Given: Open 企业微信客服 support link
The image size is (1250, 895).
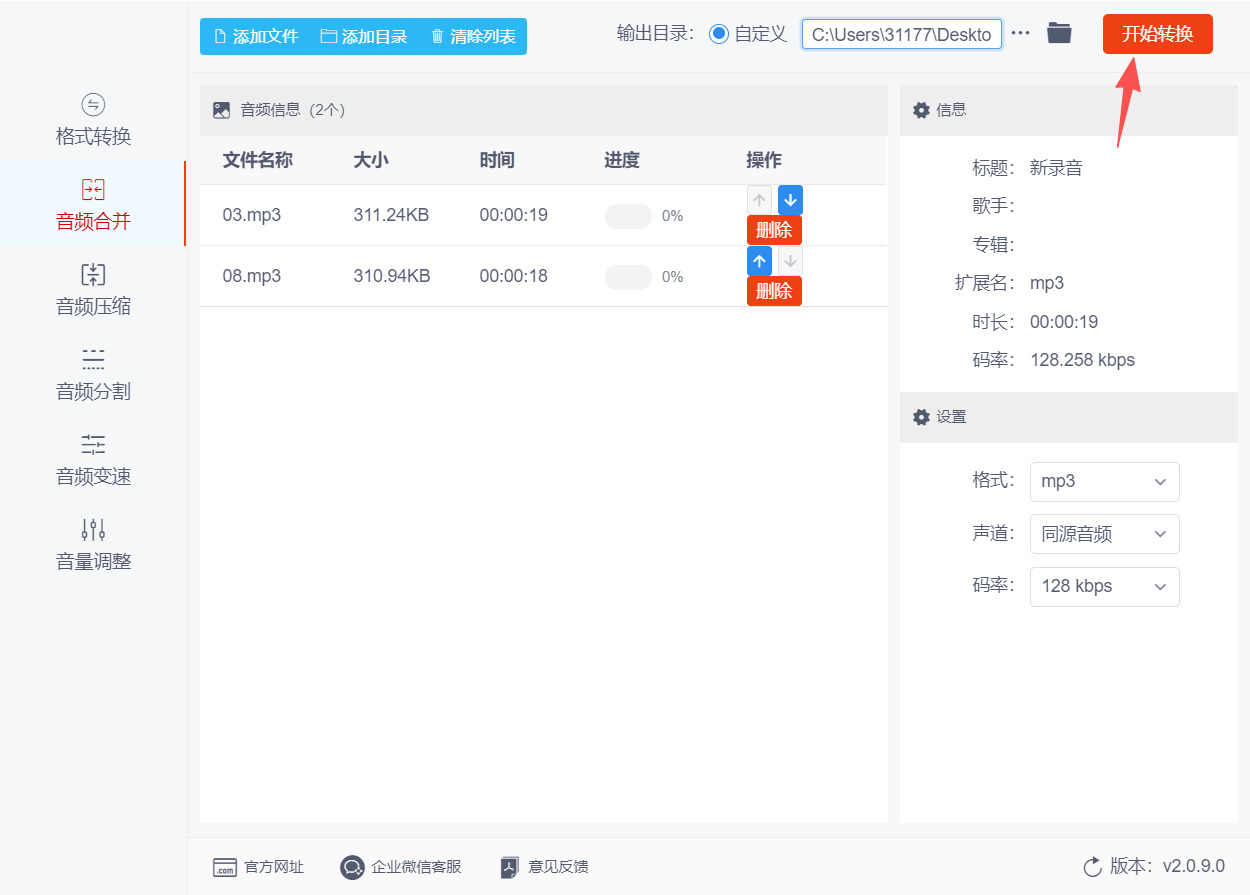Looking at the screenshot, I should (401, 867).
